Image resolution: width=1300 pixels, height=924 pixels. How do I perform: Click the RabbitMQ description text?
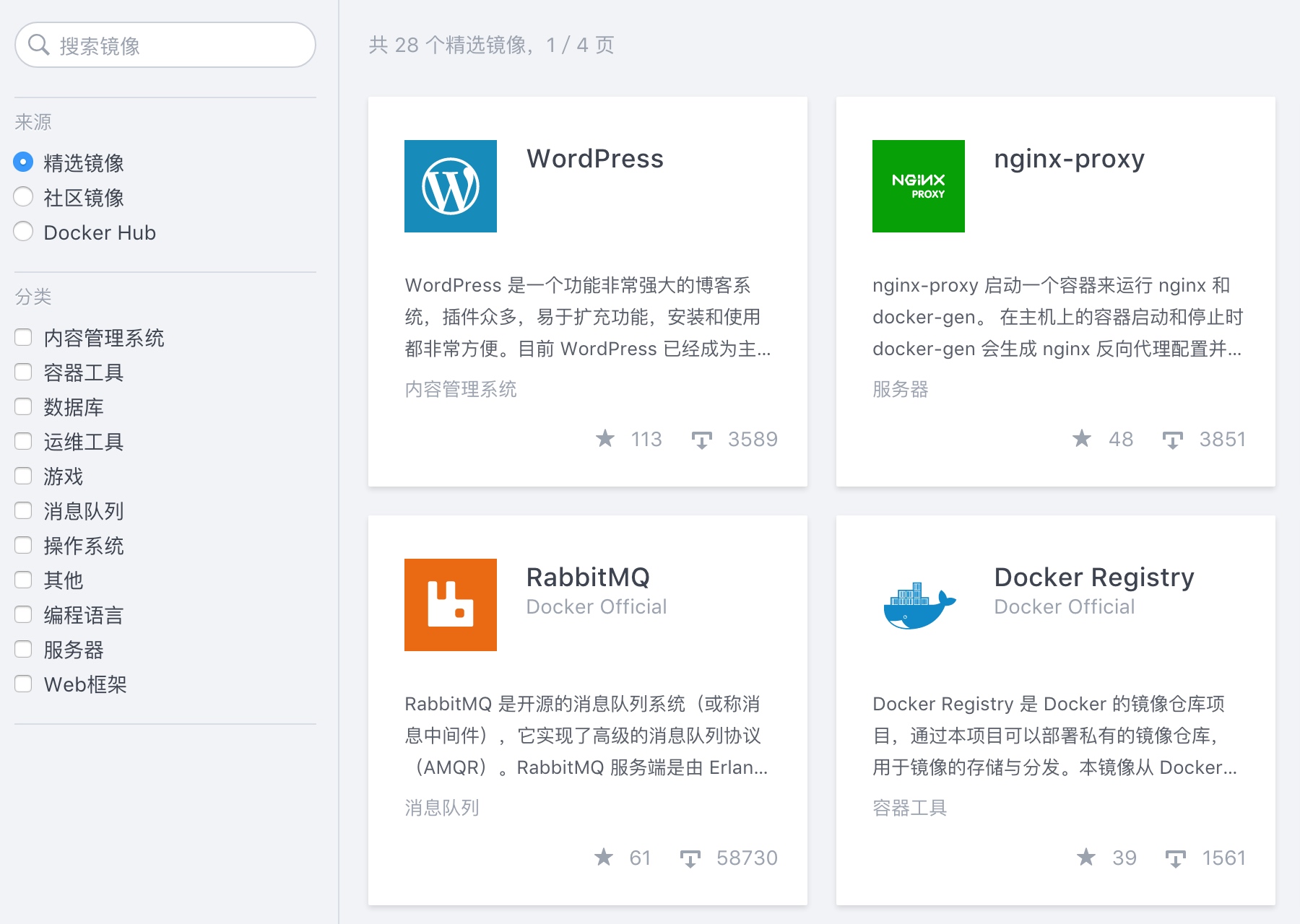click(x=586, y=736)
